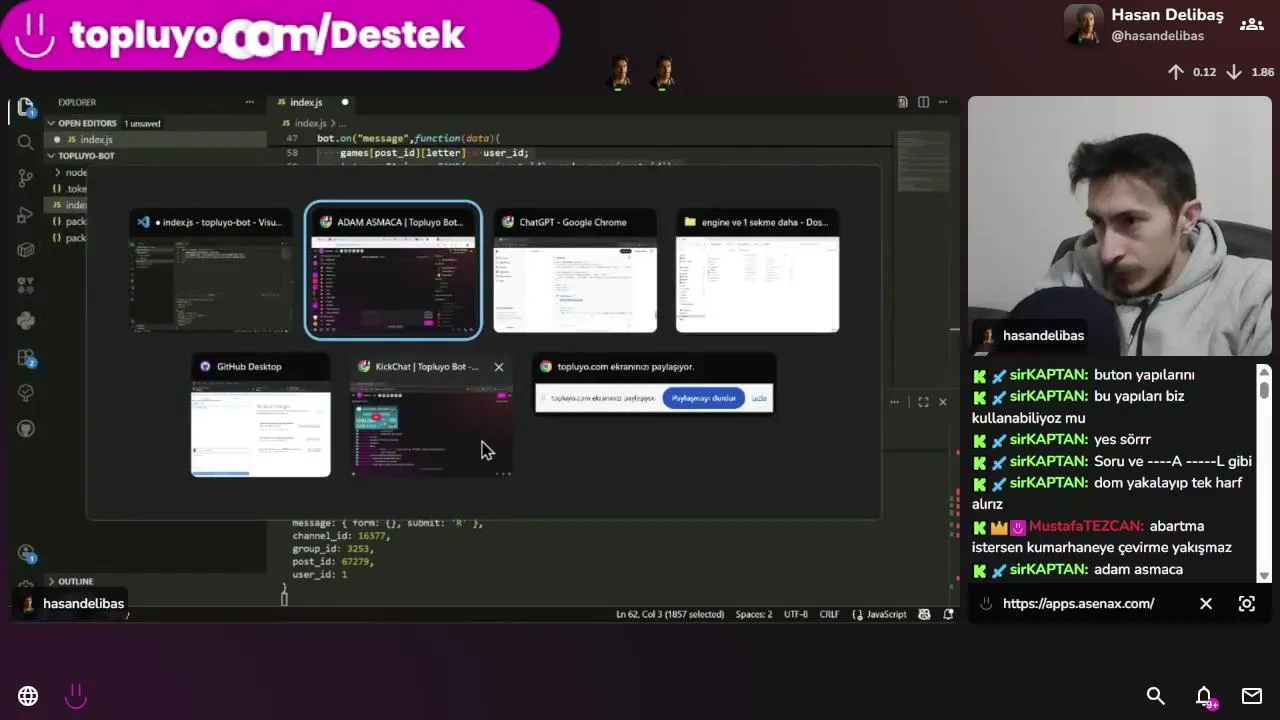Viewport: 1280px width, 720px height.
Task: Close the KickChat window in task switcher
Action: point(499,367)
